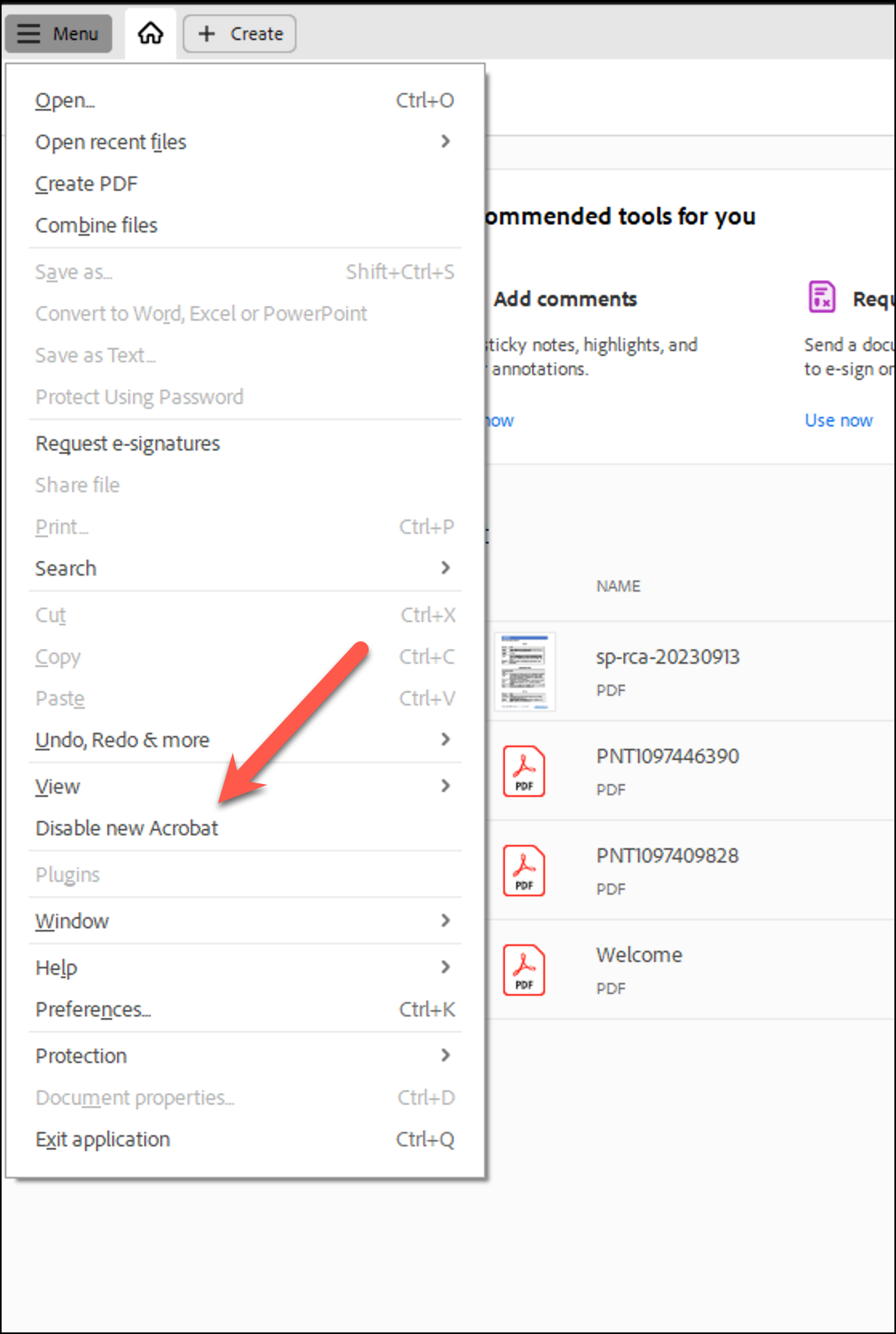Open the sp-rca-20230913 thumbnail
Viewport: 896px width, 1334px height.
[x=525, y=672]
